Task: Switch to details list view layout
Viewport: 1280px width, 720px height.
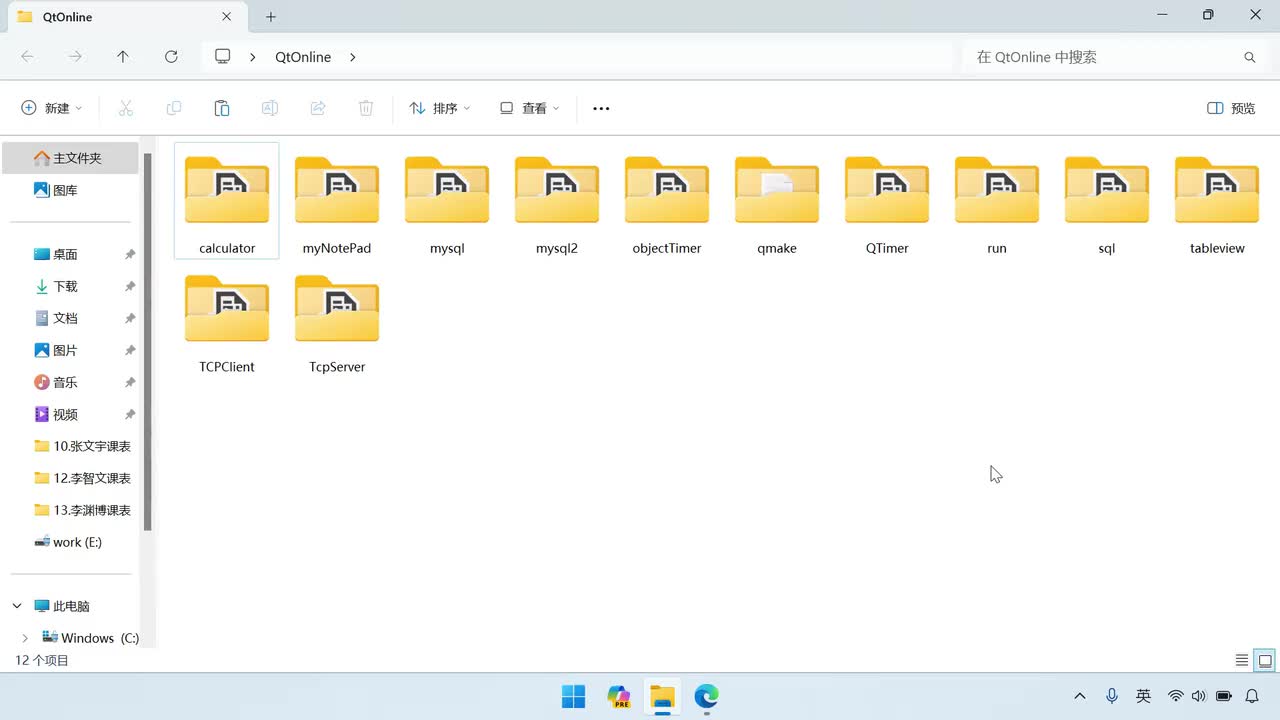Action: click(x=1242, y=660)
